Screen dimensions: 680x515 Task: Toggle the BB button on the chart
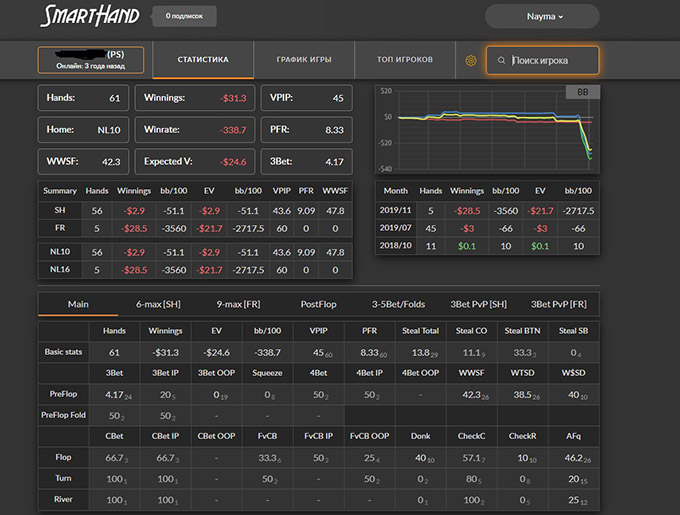click(x=581, y=93)
